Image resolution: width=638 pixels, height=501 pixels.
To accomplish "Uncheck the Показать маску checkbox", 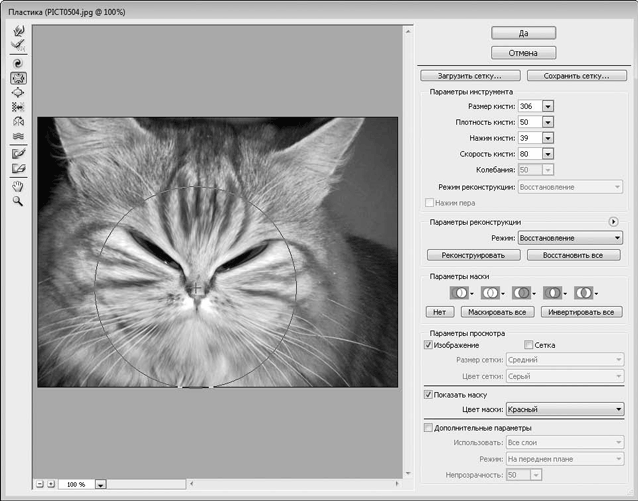I will pos(429,395).
